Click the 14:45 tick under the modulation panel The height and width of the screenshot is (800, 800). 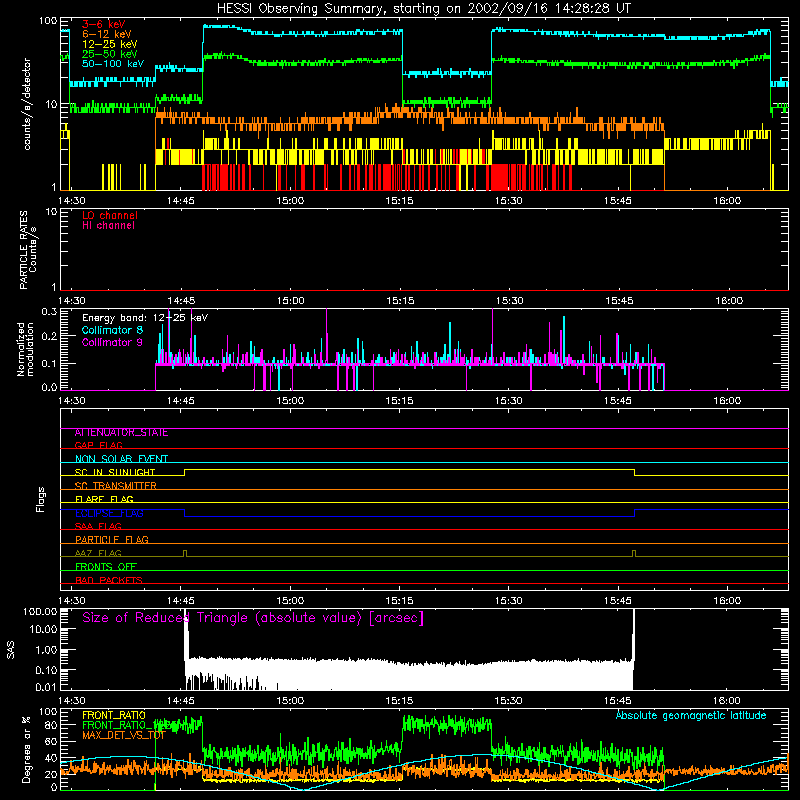point(181,401)
